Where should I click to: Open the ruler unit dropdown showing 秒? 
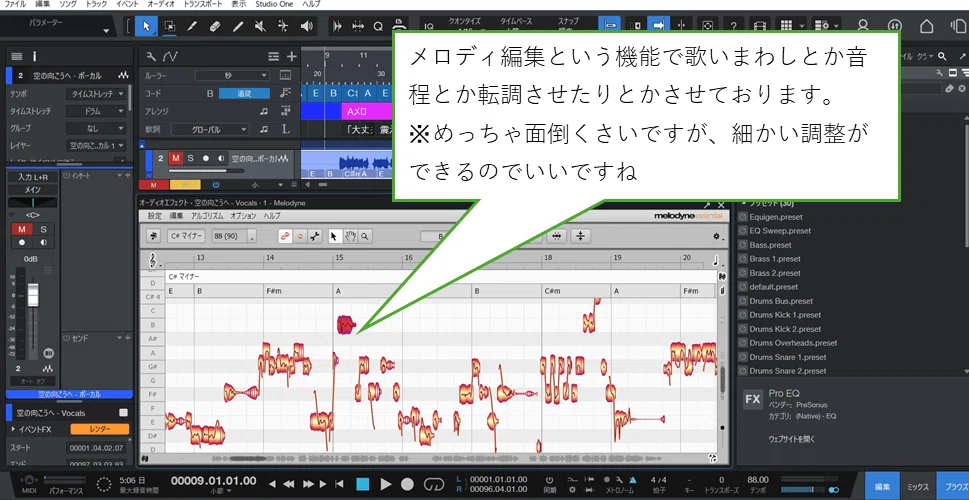point(232,75)
